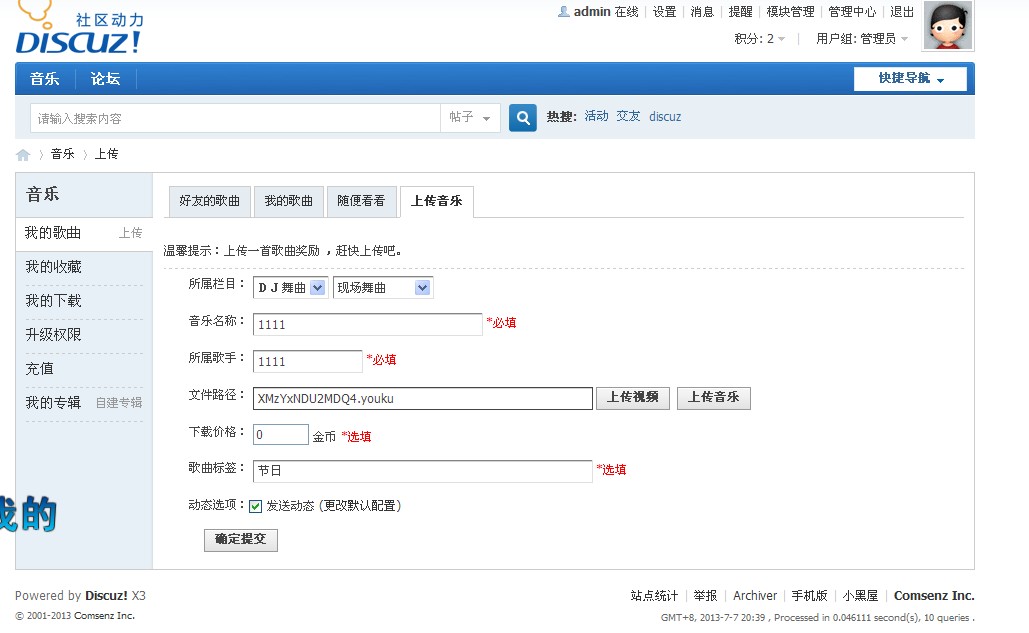Switch to the 好友的歌曲 tab
This screenshot has width=1029, height=633.
tap(209, 201)
